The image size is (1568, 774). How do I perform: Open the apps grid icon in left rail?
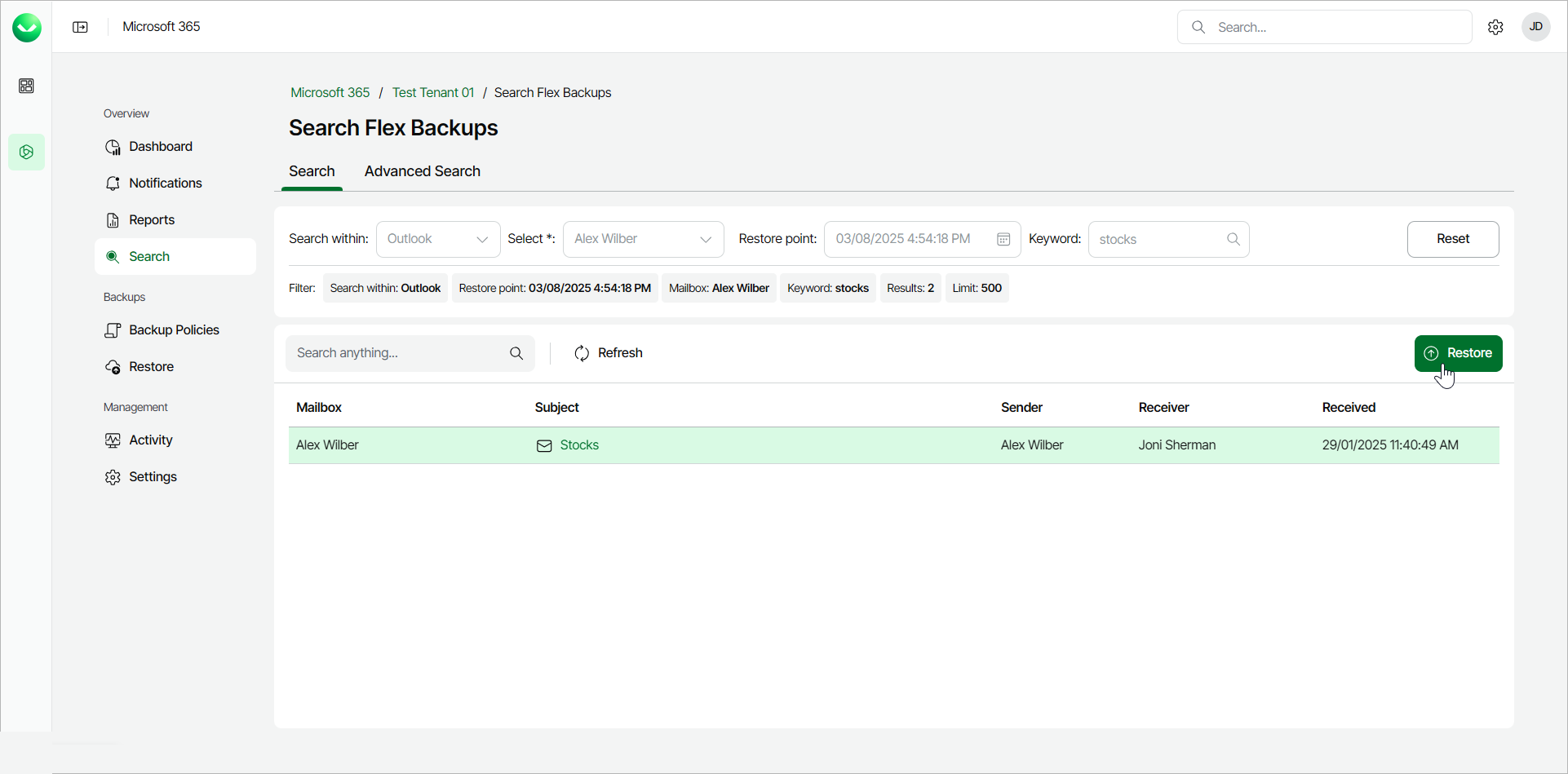point(26,86)
